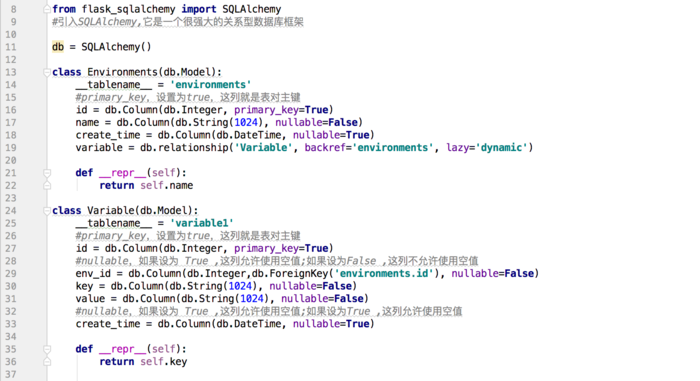Viewport: 700px width, 381px height.
Task: Collapse the import block fold marker at line 8
Action: tap(47, 9)
